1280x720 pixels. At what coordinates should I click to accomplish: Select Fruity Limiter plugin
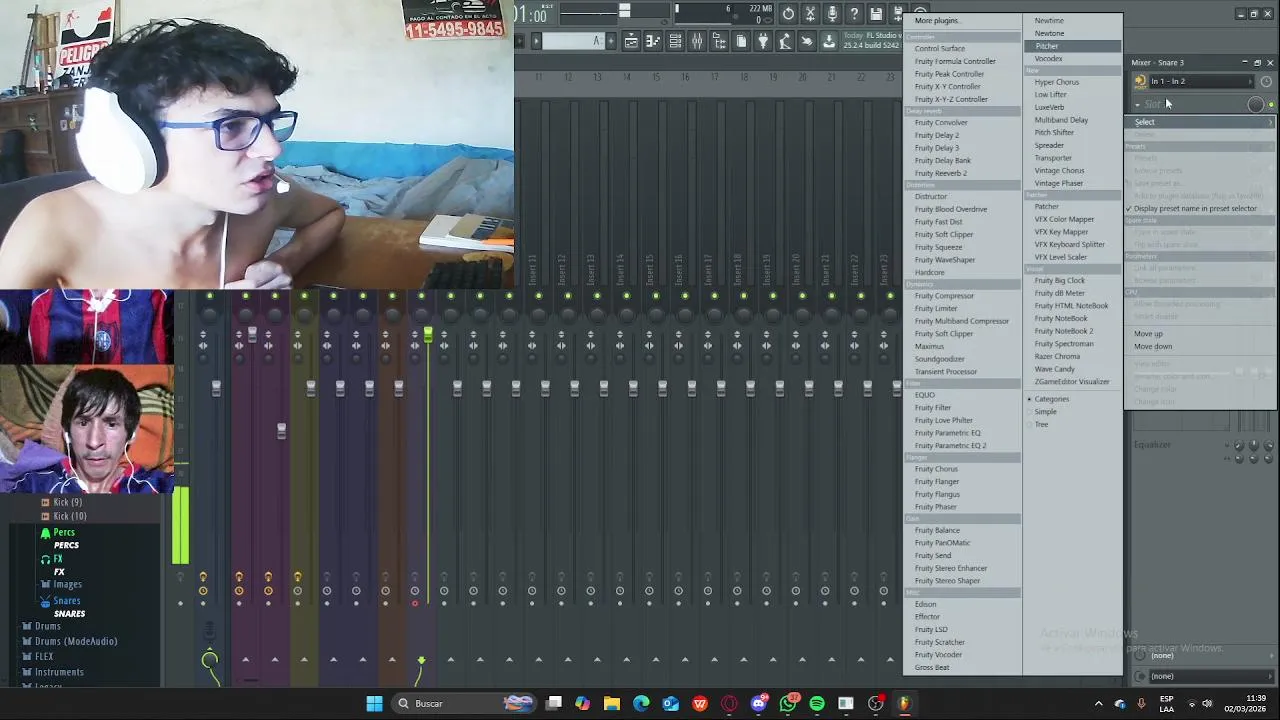[x=936, y=308]
